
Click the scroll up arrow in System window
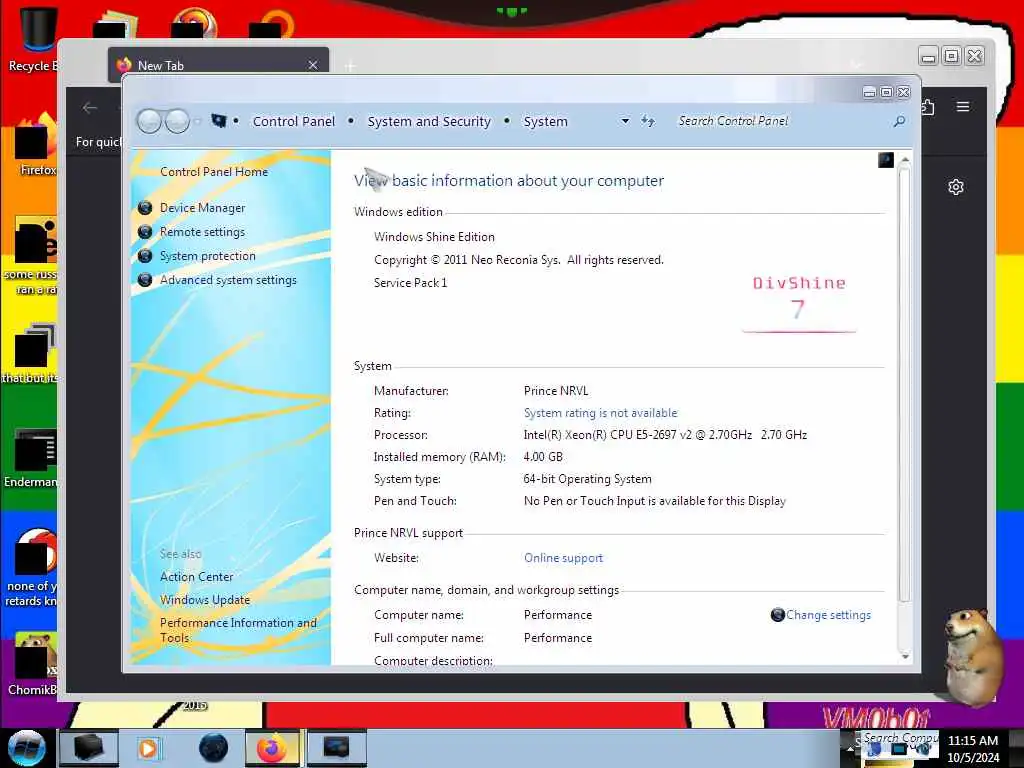pos(904,160)
